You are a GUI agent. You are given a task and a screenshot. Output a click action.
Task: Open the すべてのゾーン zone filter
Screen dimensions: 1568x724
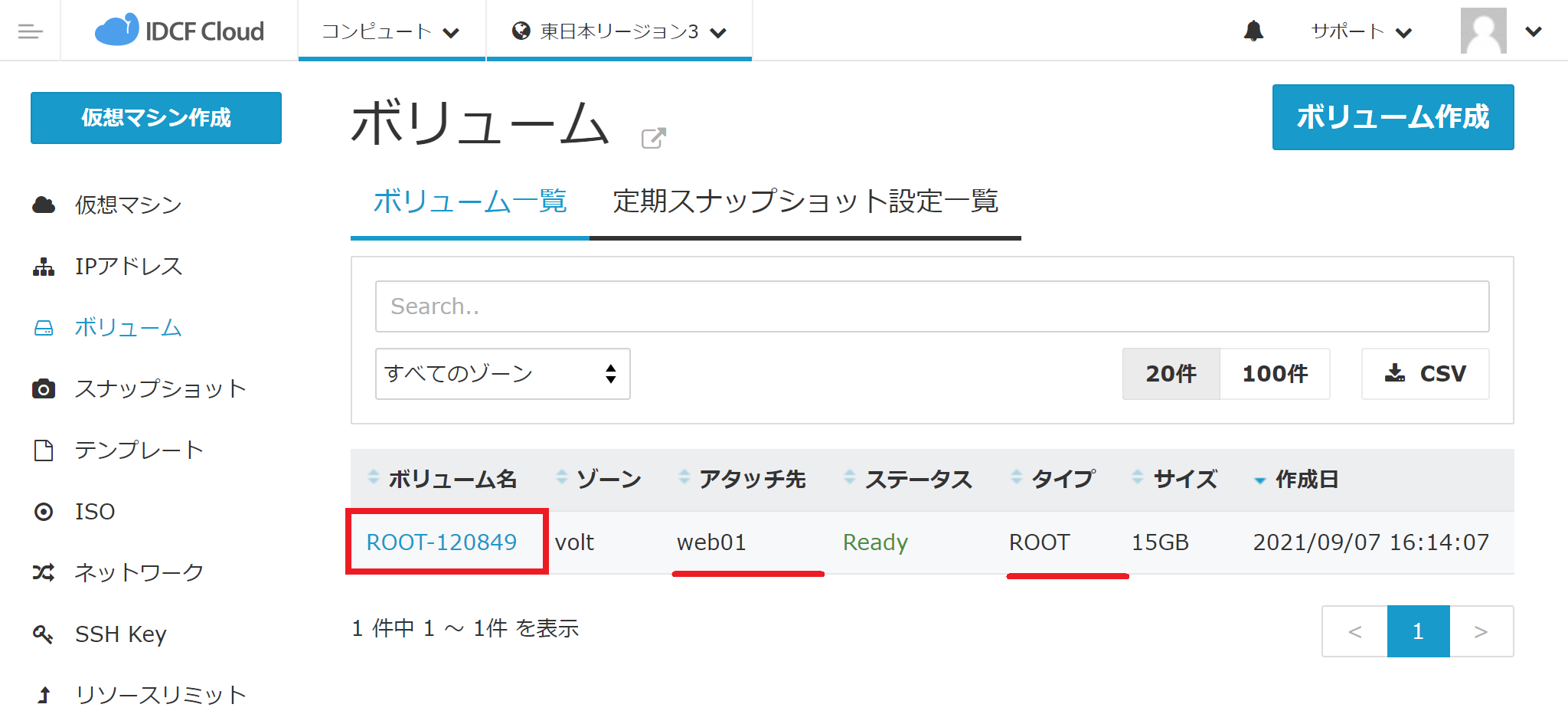click(x=502, y=374)
